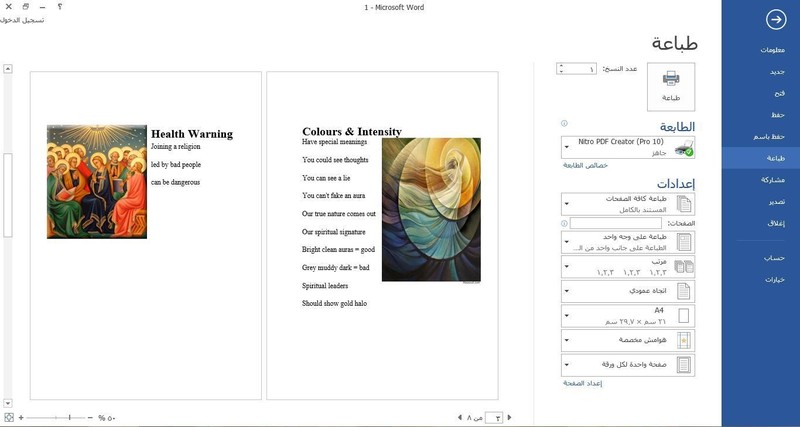Expand the custom margins dropdown

click(x=628, y=340)
